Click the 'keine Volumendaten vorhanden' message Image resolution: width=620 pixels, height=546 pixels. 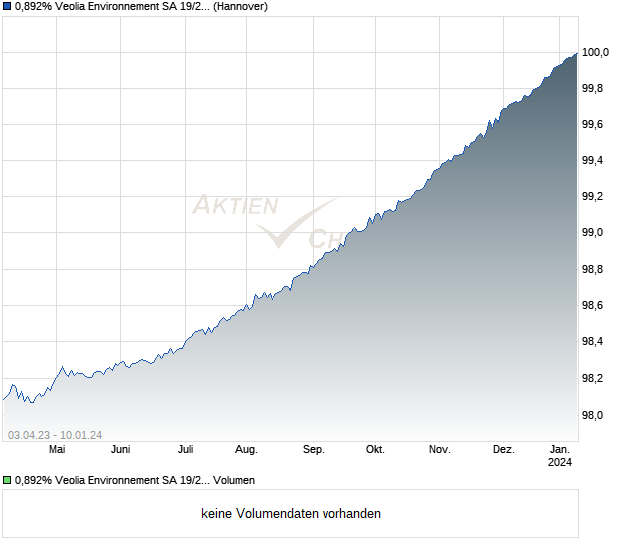tap(291, 513)
